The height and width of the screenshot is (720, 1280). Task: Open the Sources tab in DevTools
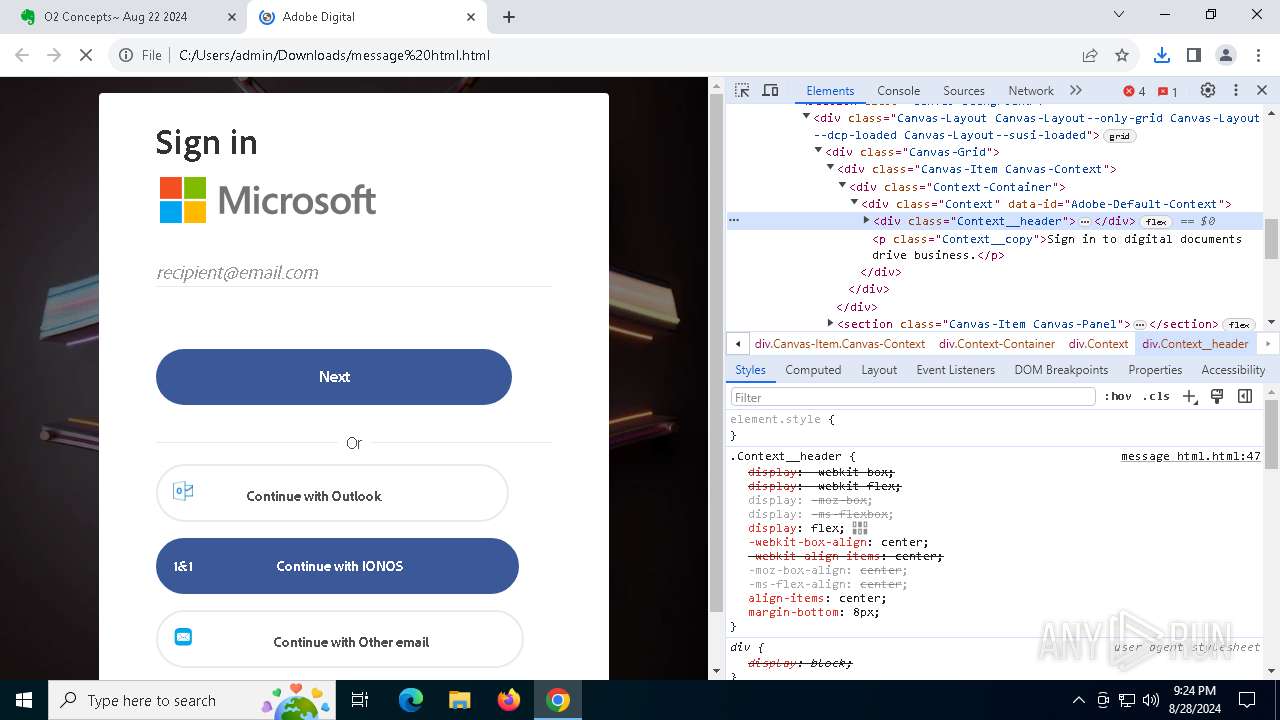tap(964, 90)
